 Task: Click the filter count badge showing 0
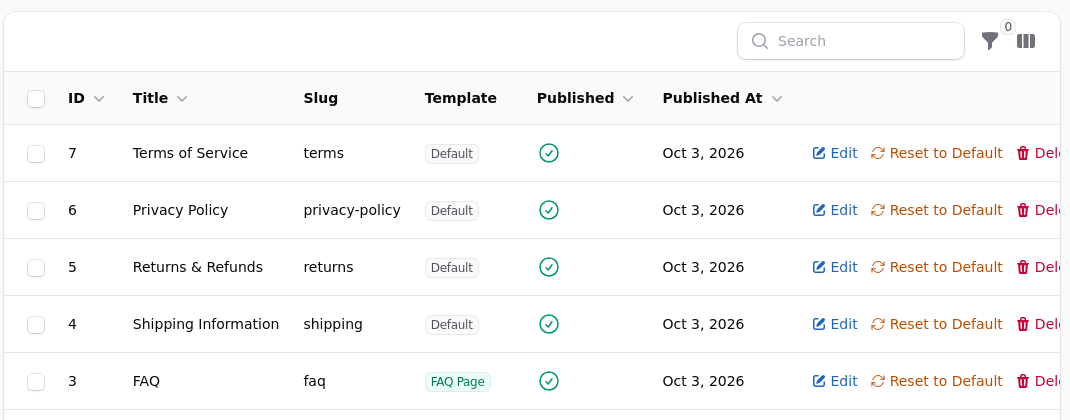tap(1008, 27)
